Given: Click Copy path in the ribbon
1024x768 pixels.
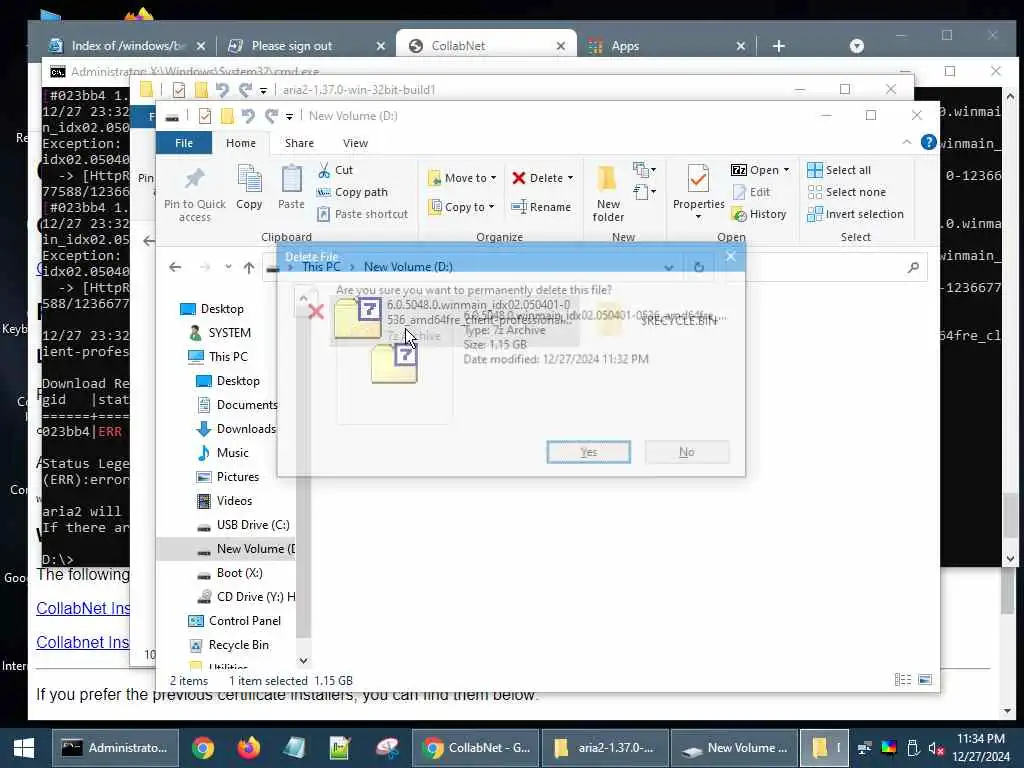Looking at the screenshot, I should pos(353,192).
